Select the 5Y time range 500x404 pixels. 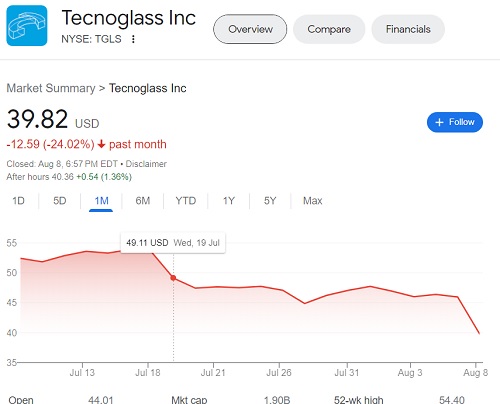click(x=270, y=201)
